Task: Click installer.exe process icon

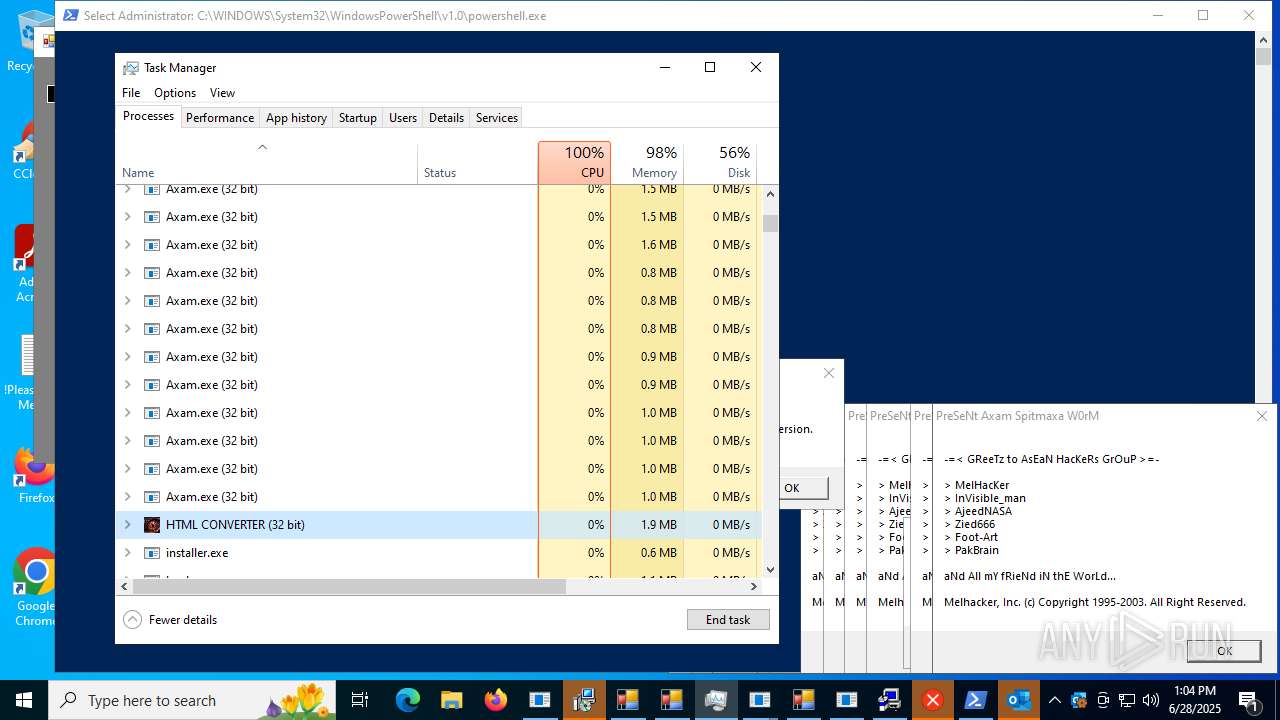Action: [152, 553]
